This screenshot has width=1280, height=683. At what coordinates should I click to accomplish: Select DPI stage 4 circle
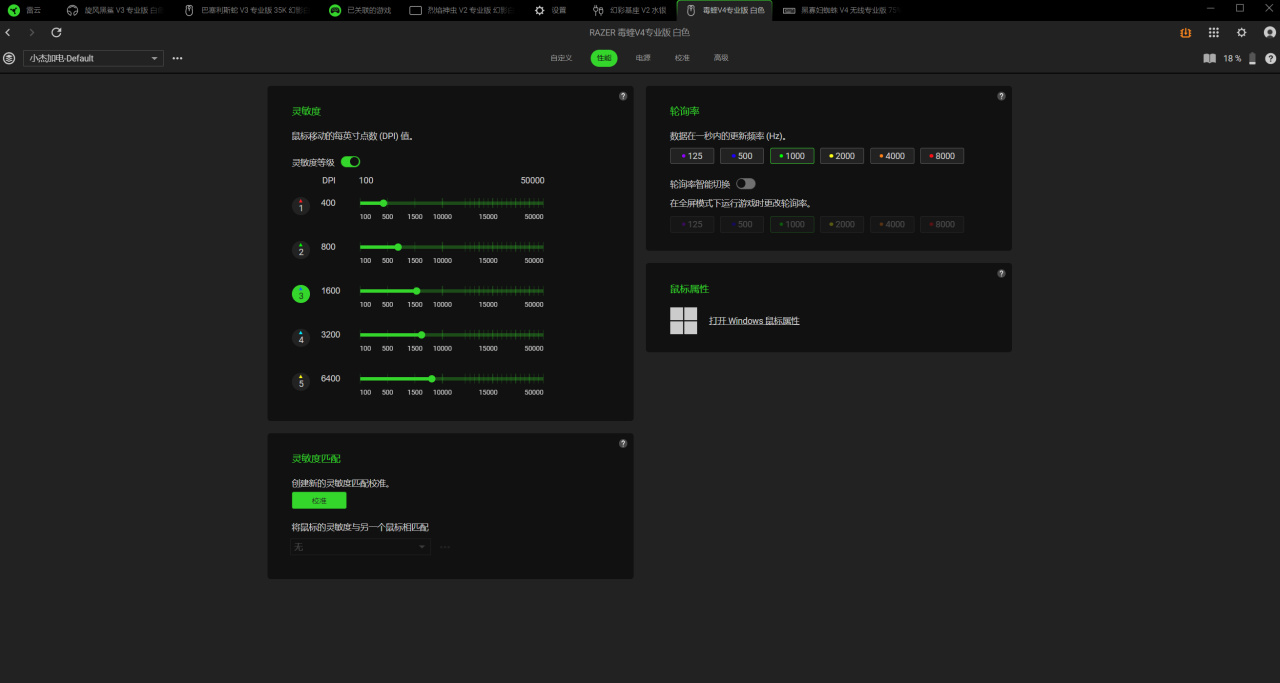pyautogui.click(x=301, y=338)
